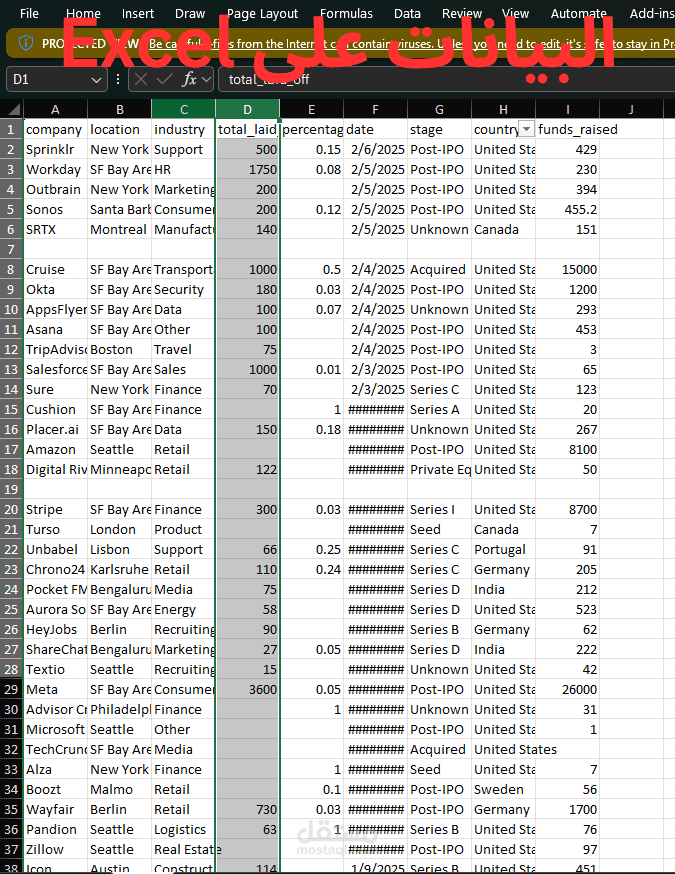
Task: Click the 'Stripe' company cell
Action: click(x=55, y=509)
